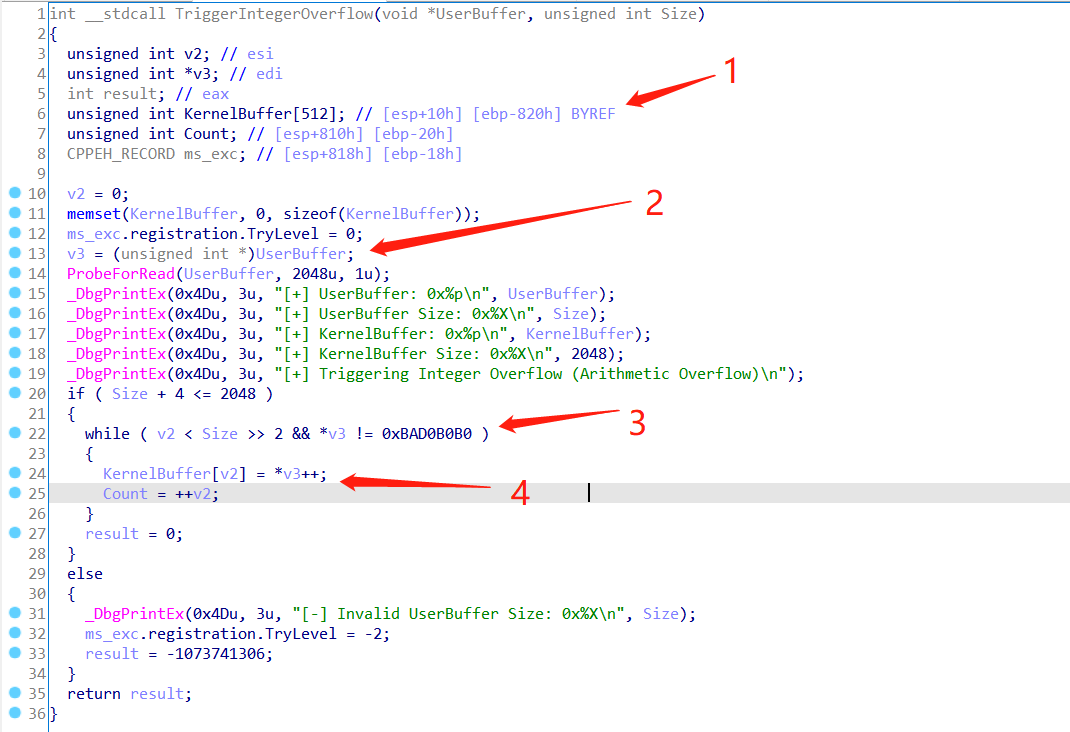Toggle breakpoint dot on line 33
Image resolution: width=1070 pixels, height=732 pixels.
coord(15,653)
